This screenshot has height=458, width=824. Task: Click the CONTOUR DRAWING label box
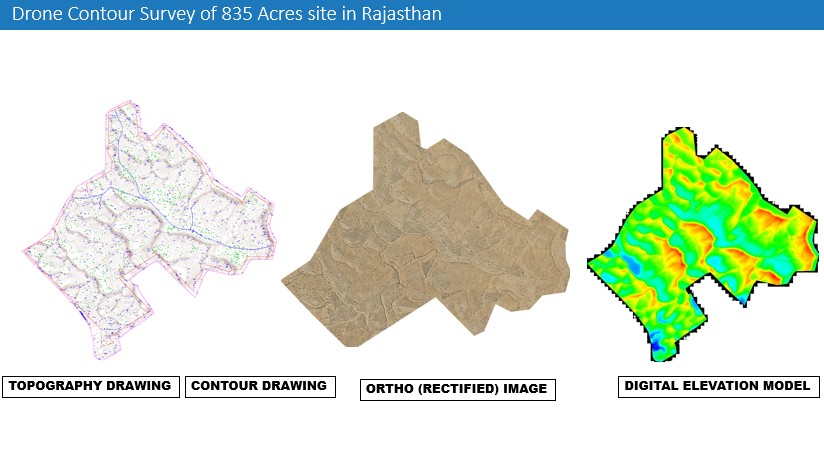tap(259, 386)
